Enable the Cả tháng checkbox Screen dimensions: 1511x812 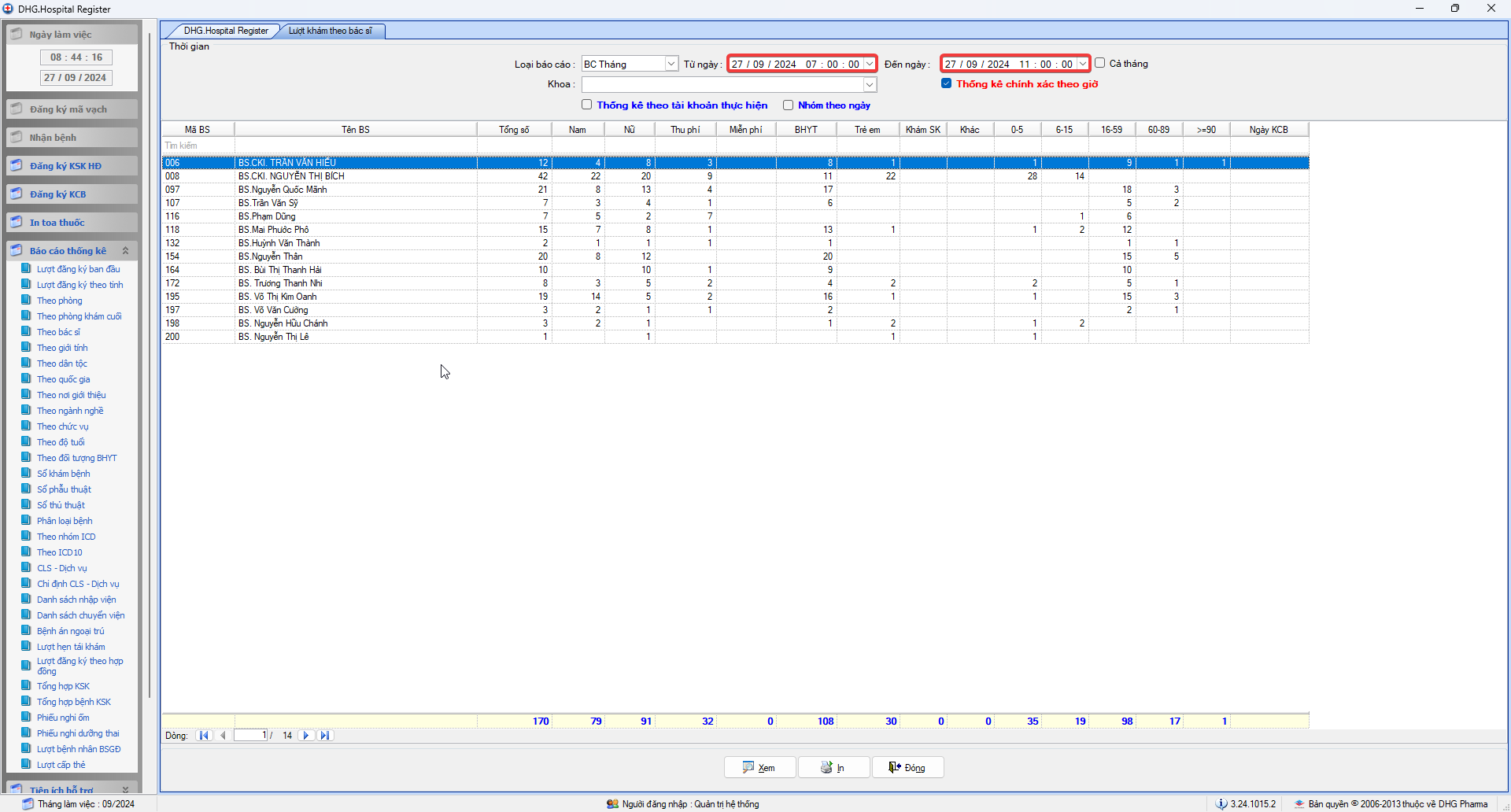(x=1100, y=63)
